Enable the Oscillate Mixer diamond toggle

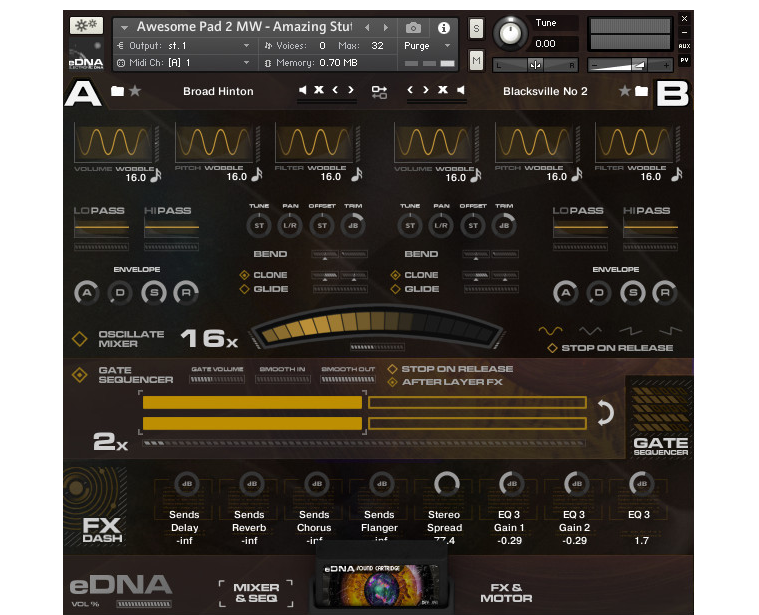(79, 339)
